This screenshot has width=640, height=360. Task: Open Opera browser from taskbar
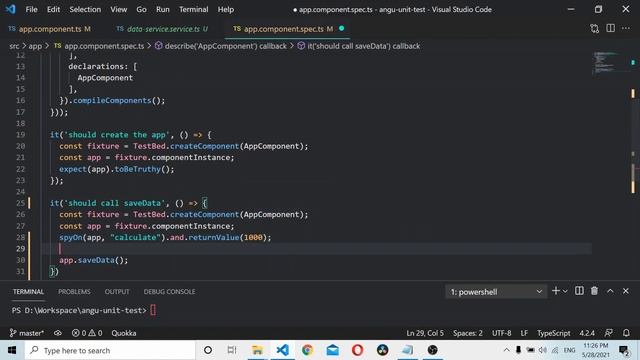point(358,350)
